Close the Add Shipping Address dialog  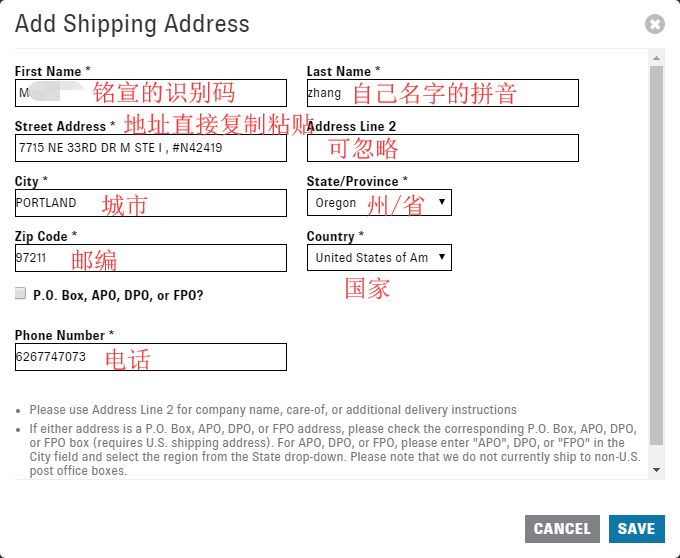(654, 24)
